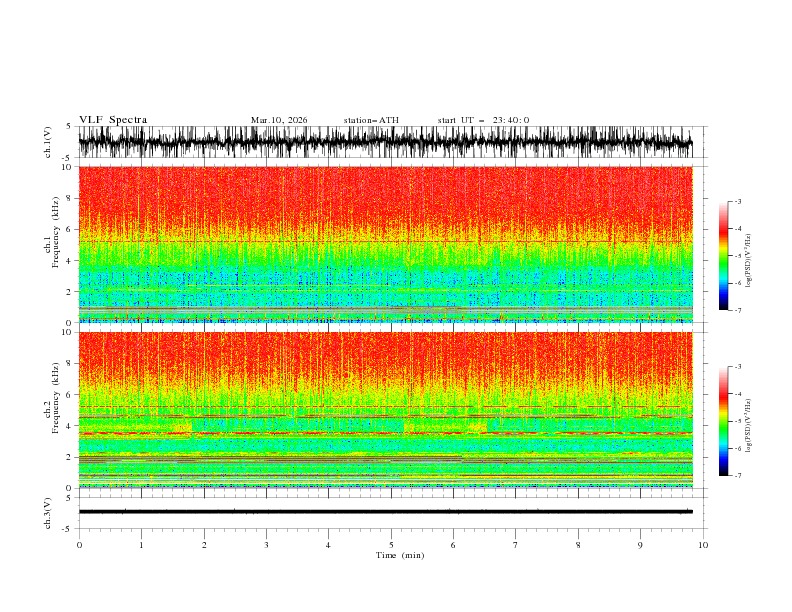Image resolution: width=792 pixels, height=612 pixels.
Task: Click the "ch.3(V)" waveform axis label
Action: [48, 513]
